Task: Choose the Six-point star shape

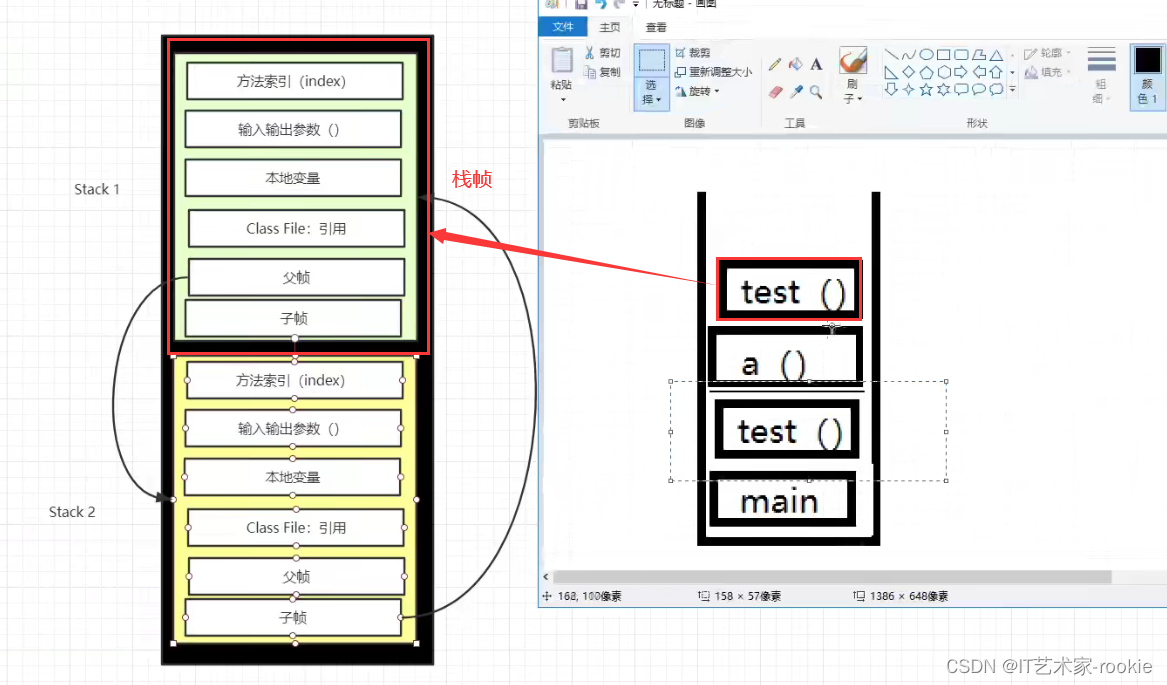Action: [944, 89]
